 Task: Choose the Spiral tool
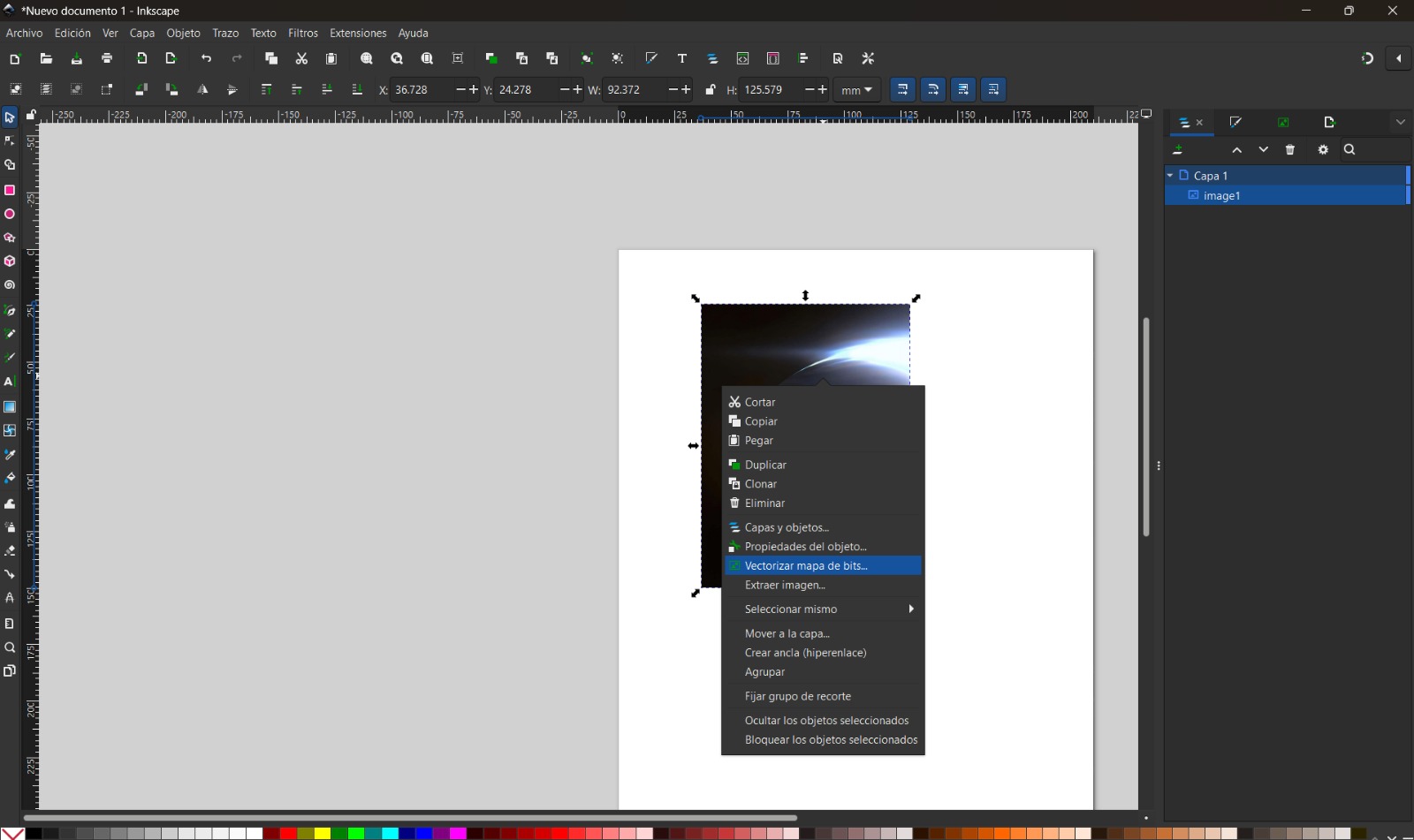pos(10,285)
